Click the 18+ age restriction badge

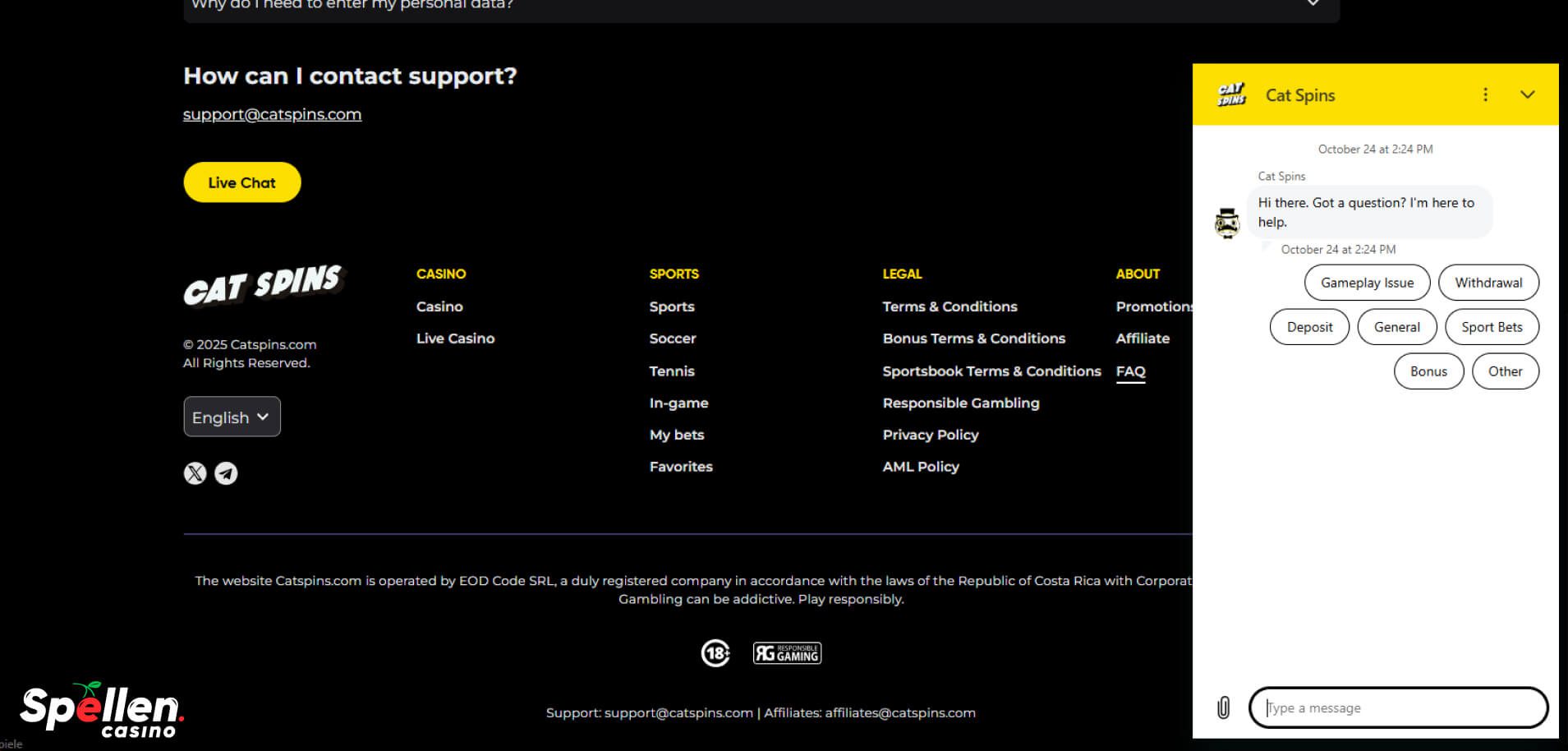715,653
